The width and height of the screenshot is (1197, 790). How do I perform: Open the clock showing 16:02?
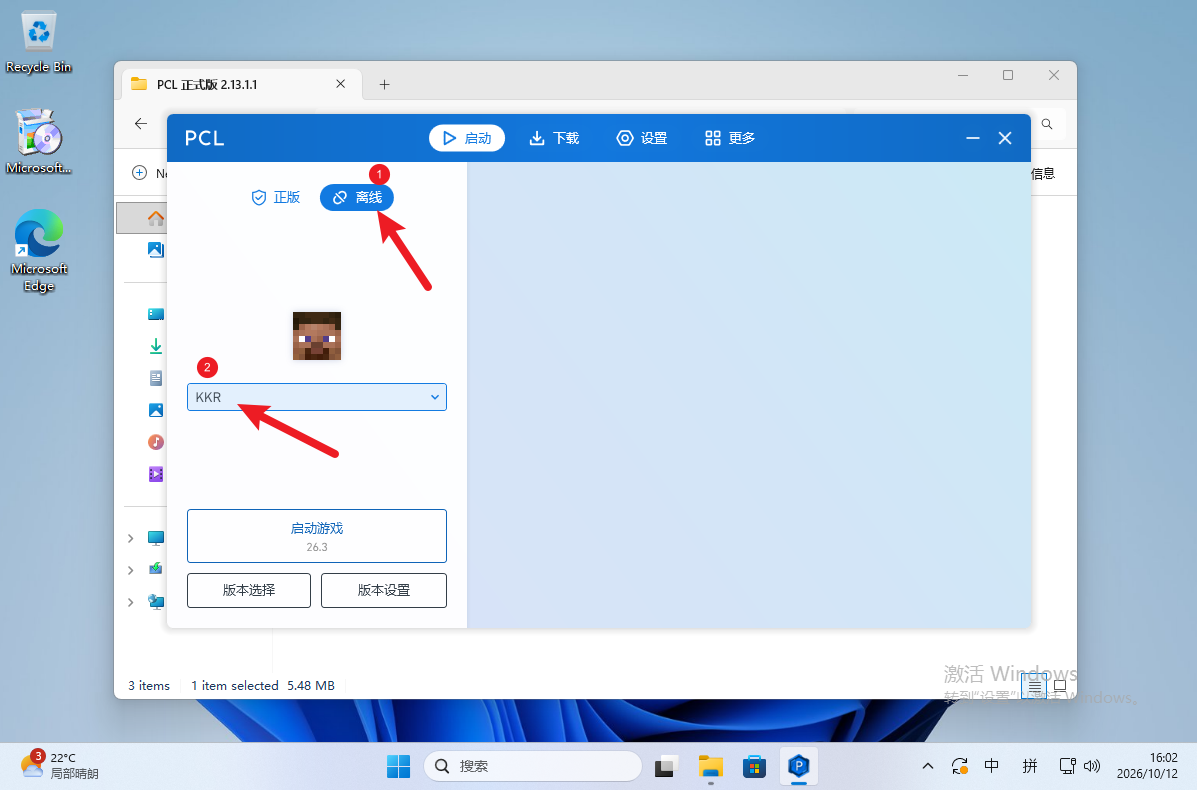click(x=1147, y=766)
